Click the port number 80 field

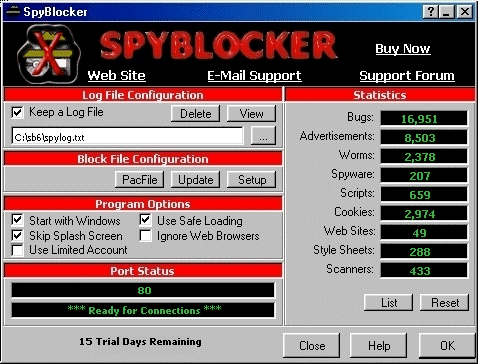pyautogui.click(x=143, y=290)
